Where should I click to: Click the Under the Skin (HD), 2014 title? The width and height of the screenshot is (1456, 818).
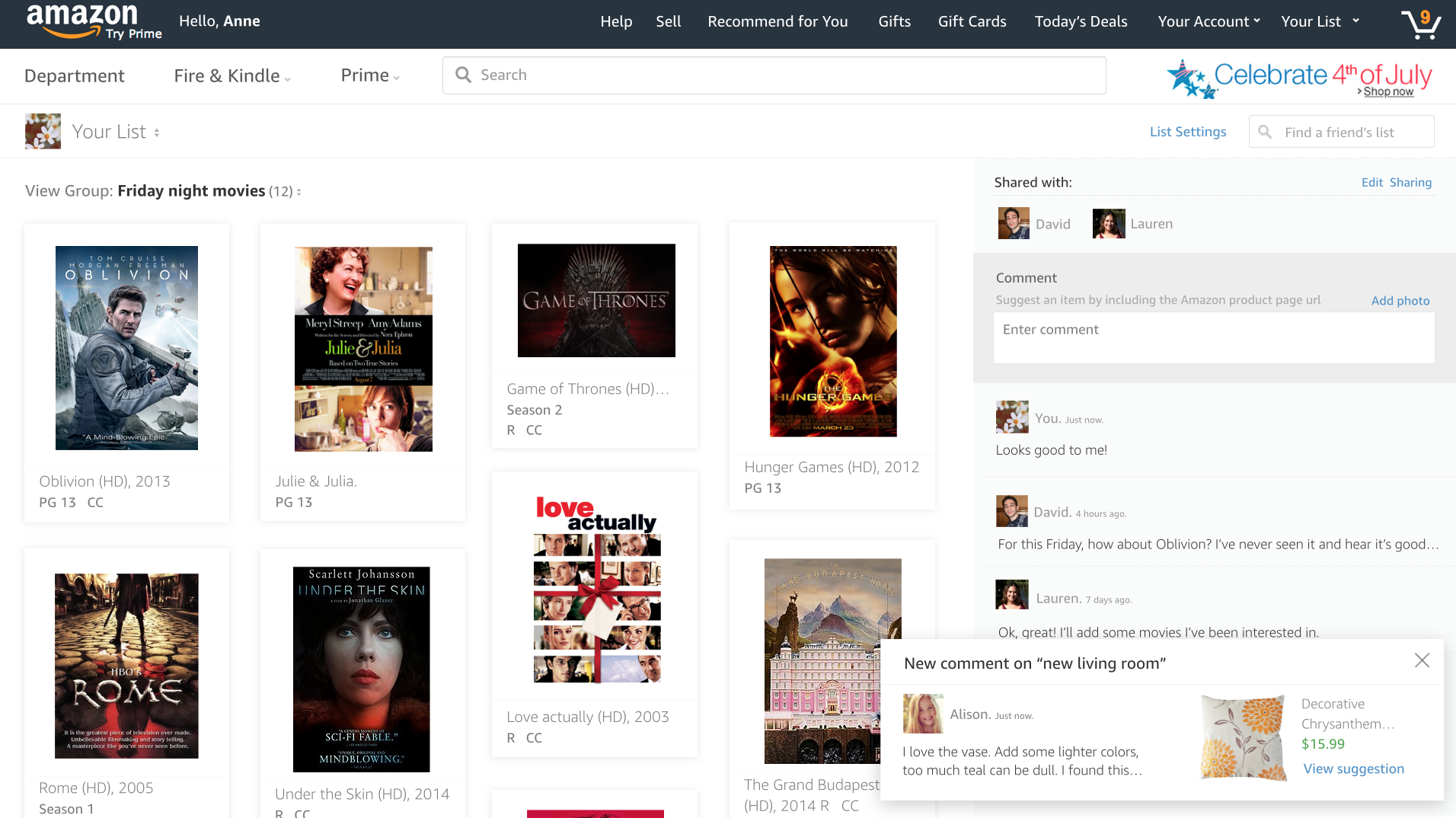click(x=362, y=794)
